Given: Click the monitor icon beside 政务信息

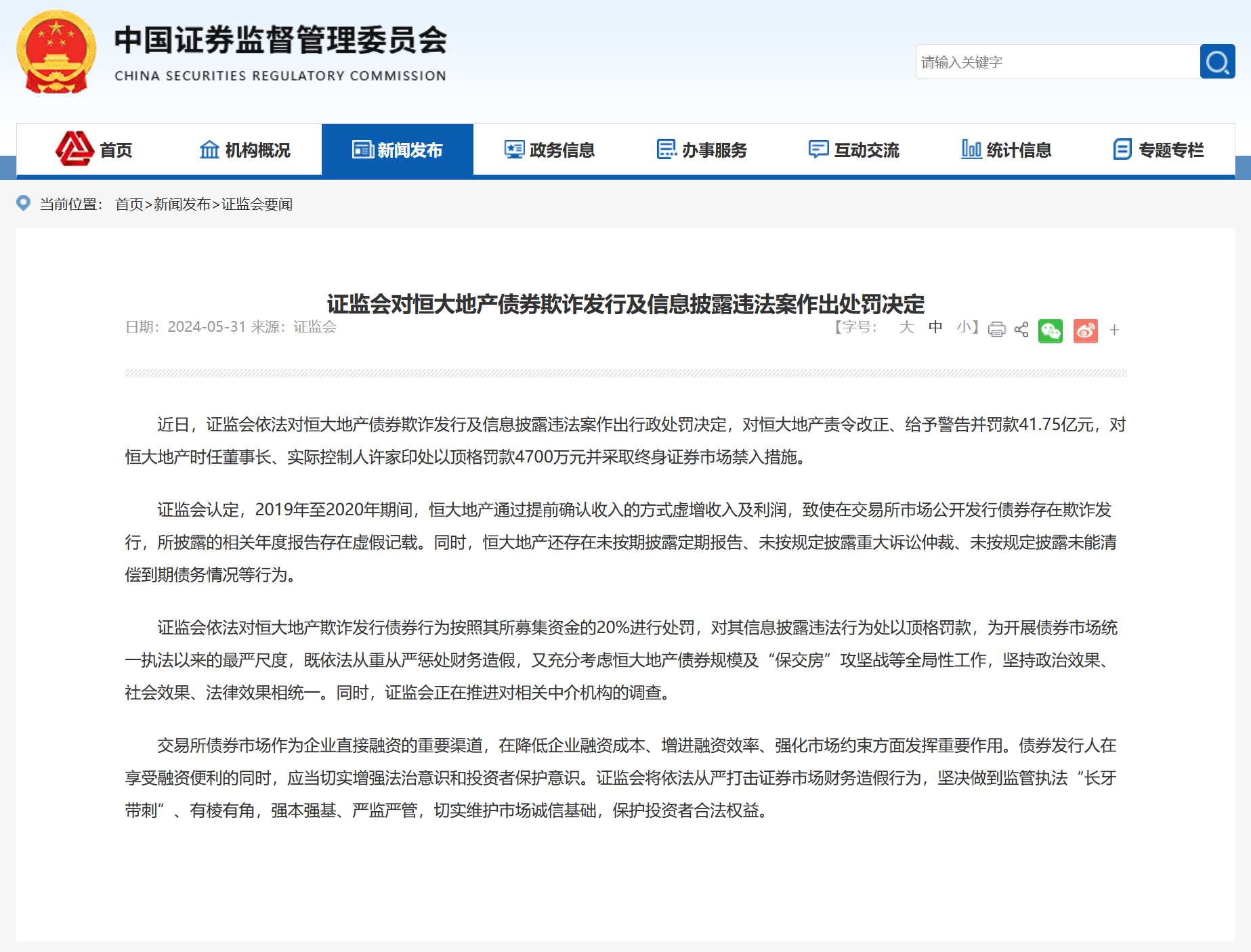Looking at the screenshot, I should tap(515, 150).
